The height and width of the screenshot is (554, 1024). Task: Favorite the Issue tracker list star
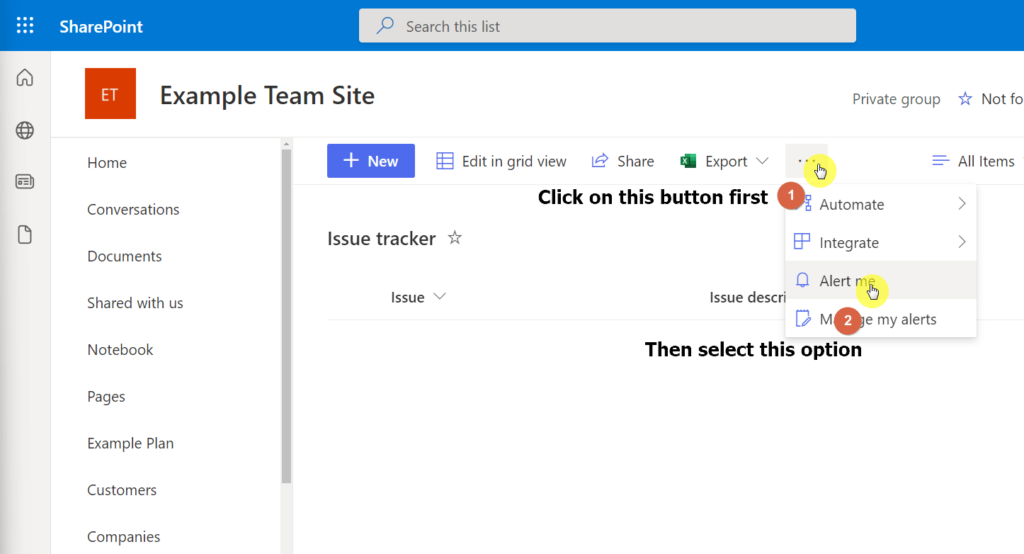(455, 238)
